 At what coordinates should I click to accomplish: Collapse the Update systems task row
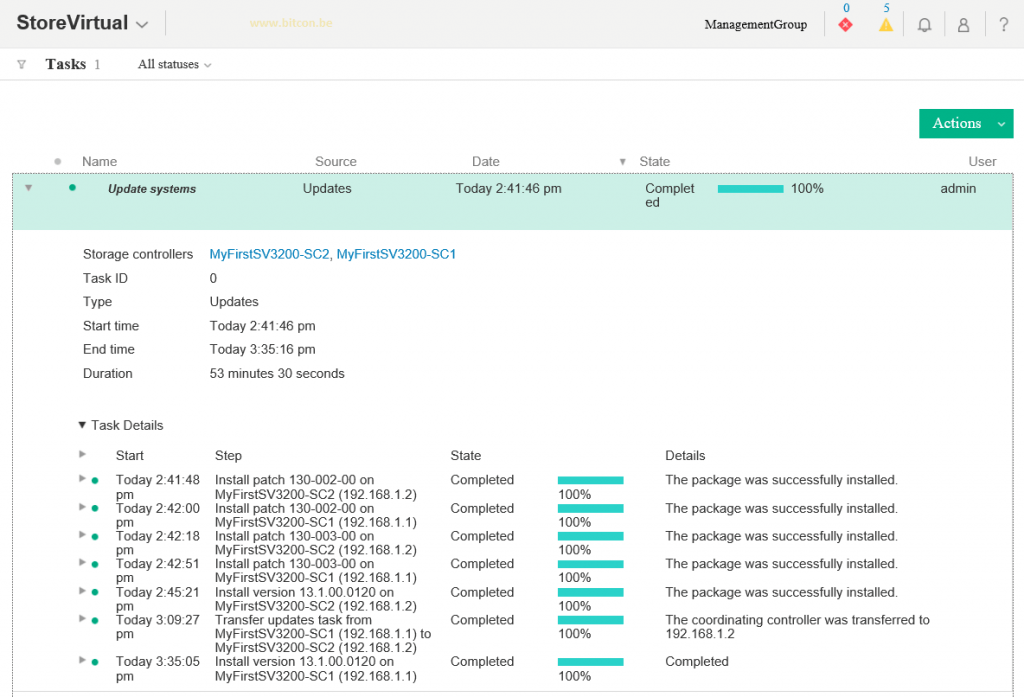point(29,188)
